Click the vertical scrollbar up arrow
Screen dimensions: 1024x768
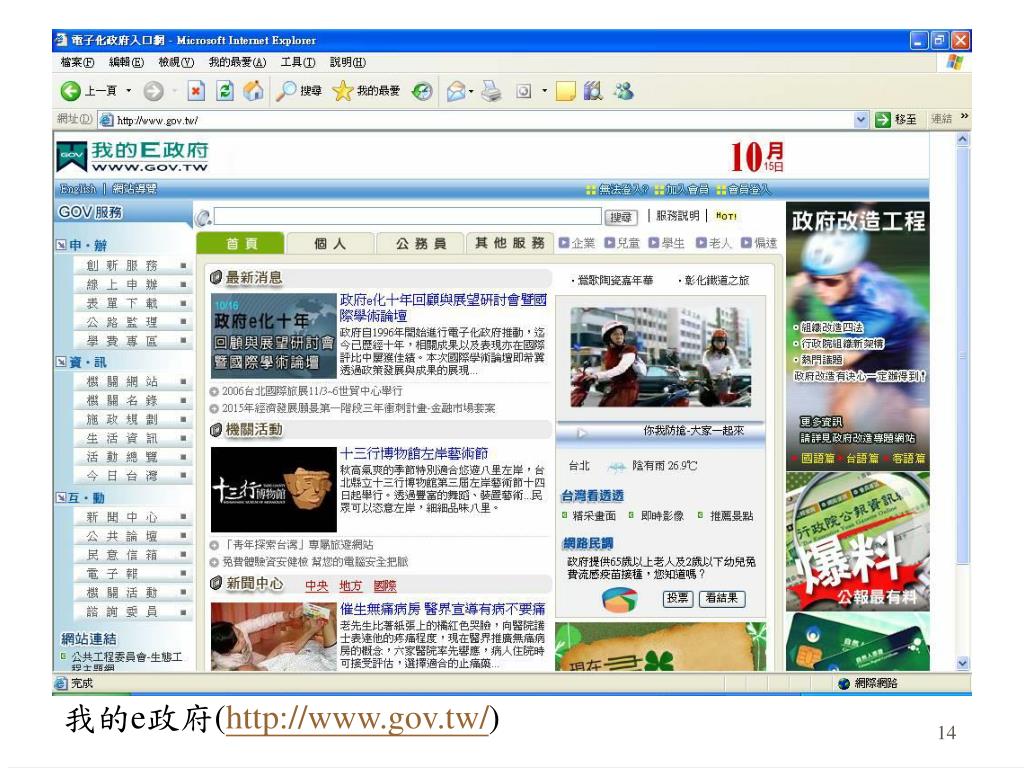point(963,139)
